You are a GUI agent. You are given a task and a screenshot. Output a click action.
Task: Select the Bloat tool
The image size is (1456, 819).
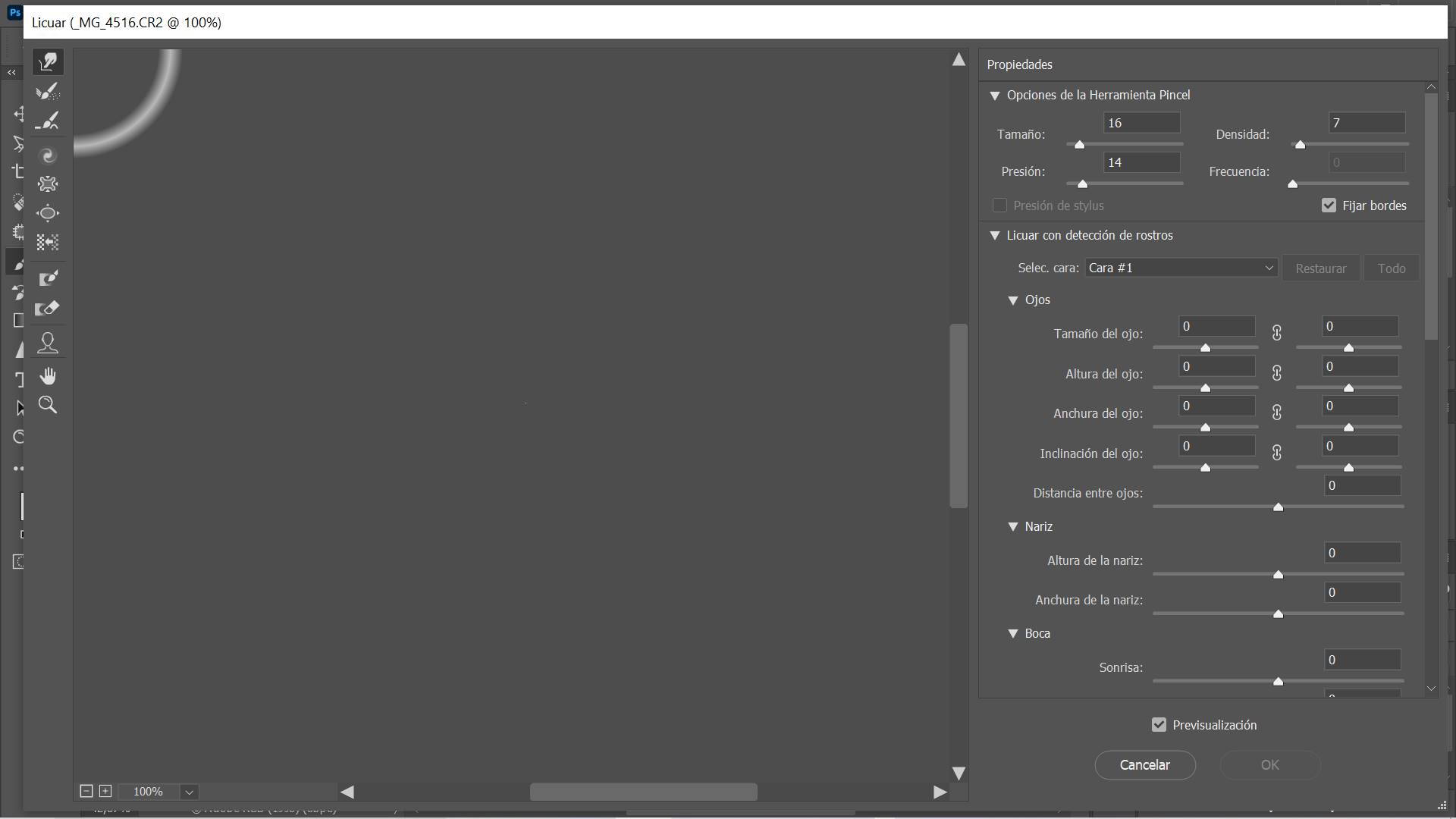click(48, 213)
